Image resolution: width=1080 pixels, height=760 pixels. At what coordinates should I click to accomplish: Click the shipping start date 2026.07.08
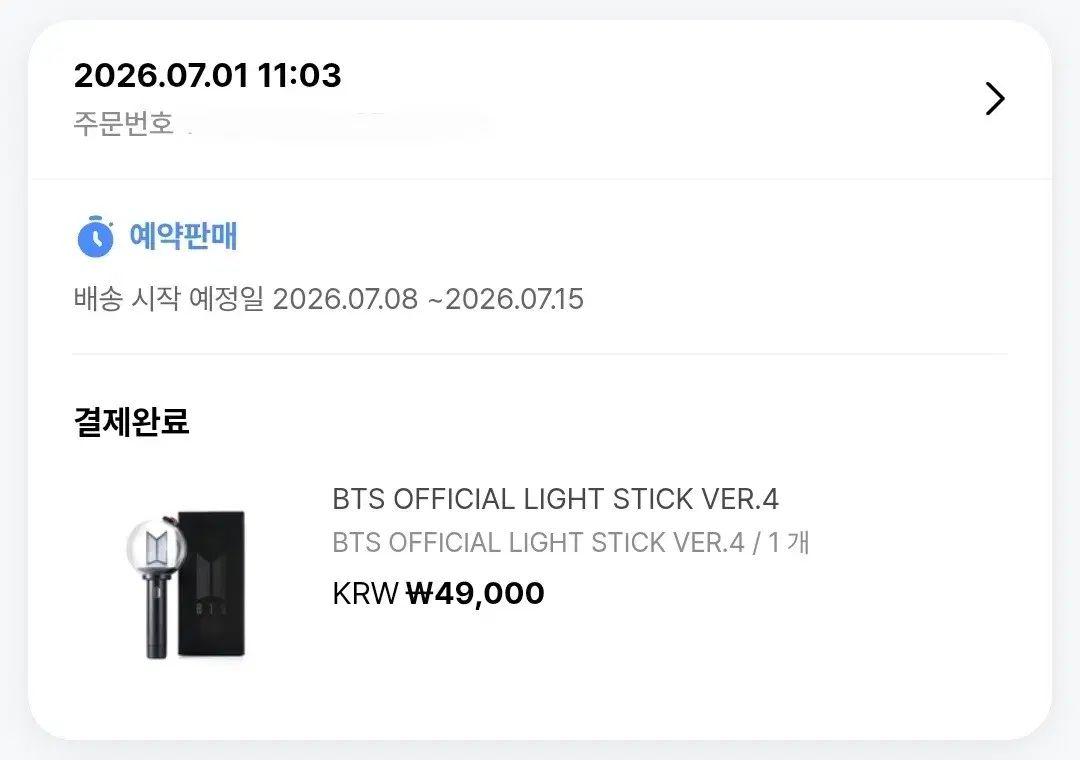(345, 299)
